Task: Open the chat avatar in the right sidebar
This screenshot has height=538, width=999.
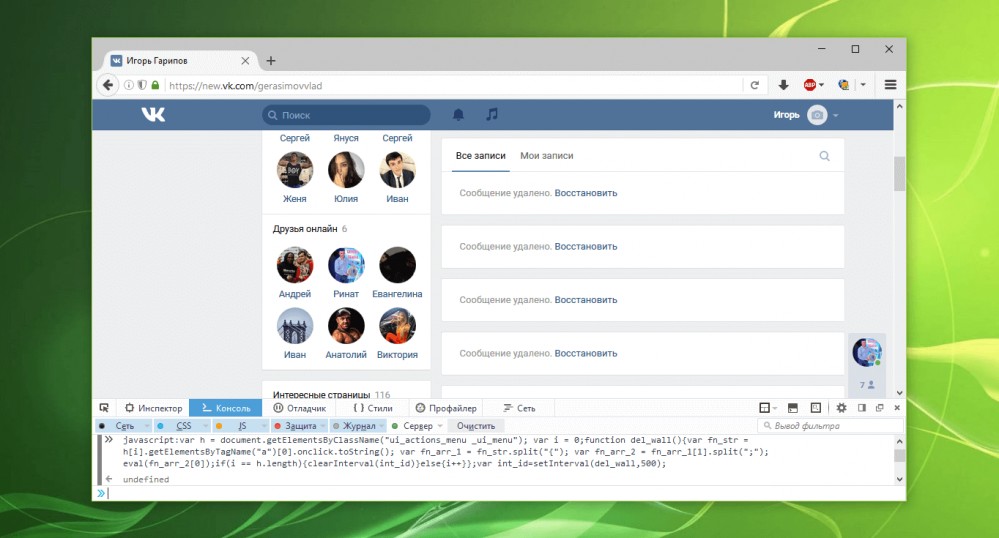Action: [866, 351]
